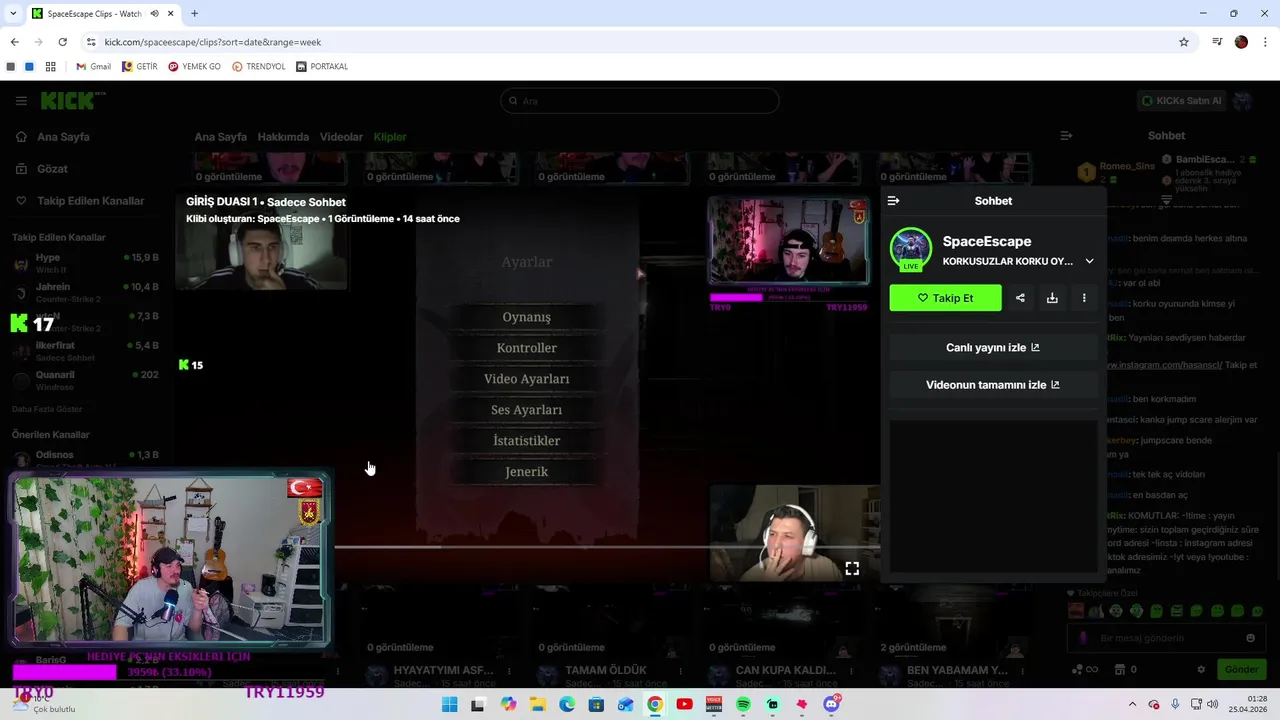Open Microsoft Store from the taskbar
The width and height of the screenshot is (1280, 720).
point(596,705)
